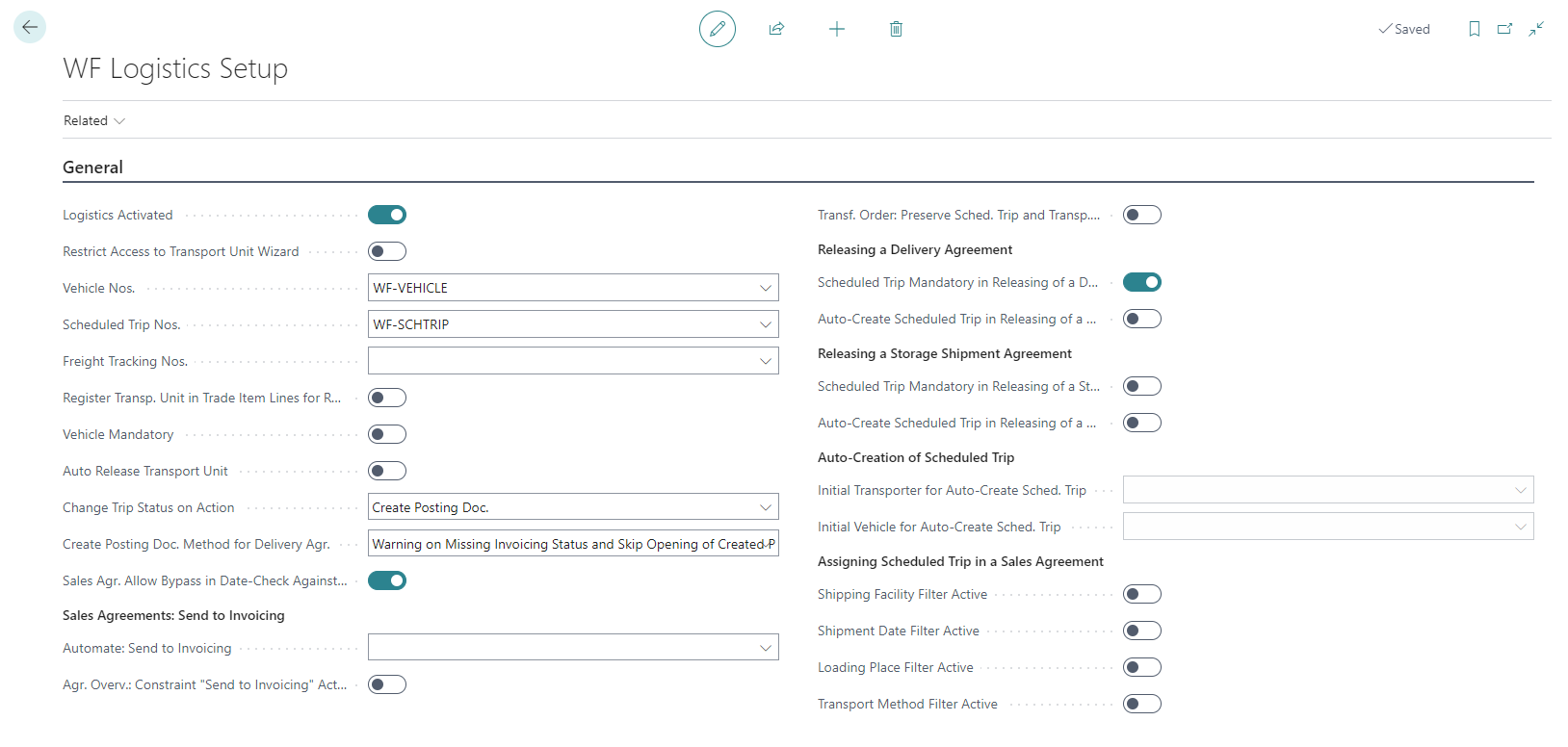Open the Related menu
This screenshot has width=1568, height=747.
93,120
